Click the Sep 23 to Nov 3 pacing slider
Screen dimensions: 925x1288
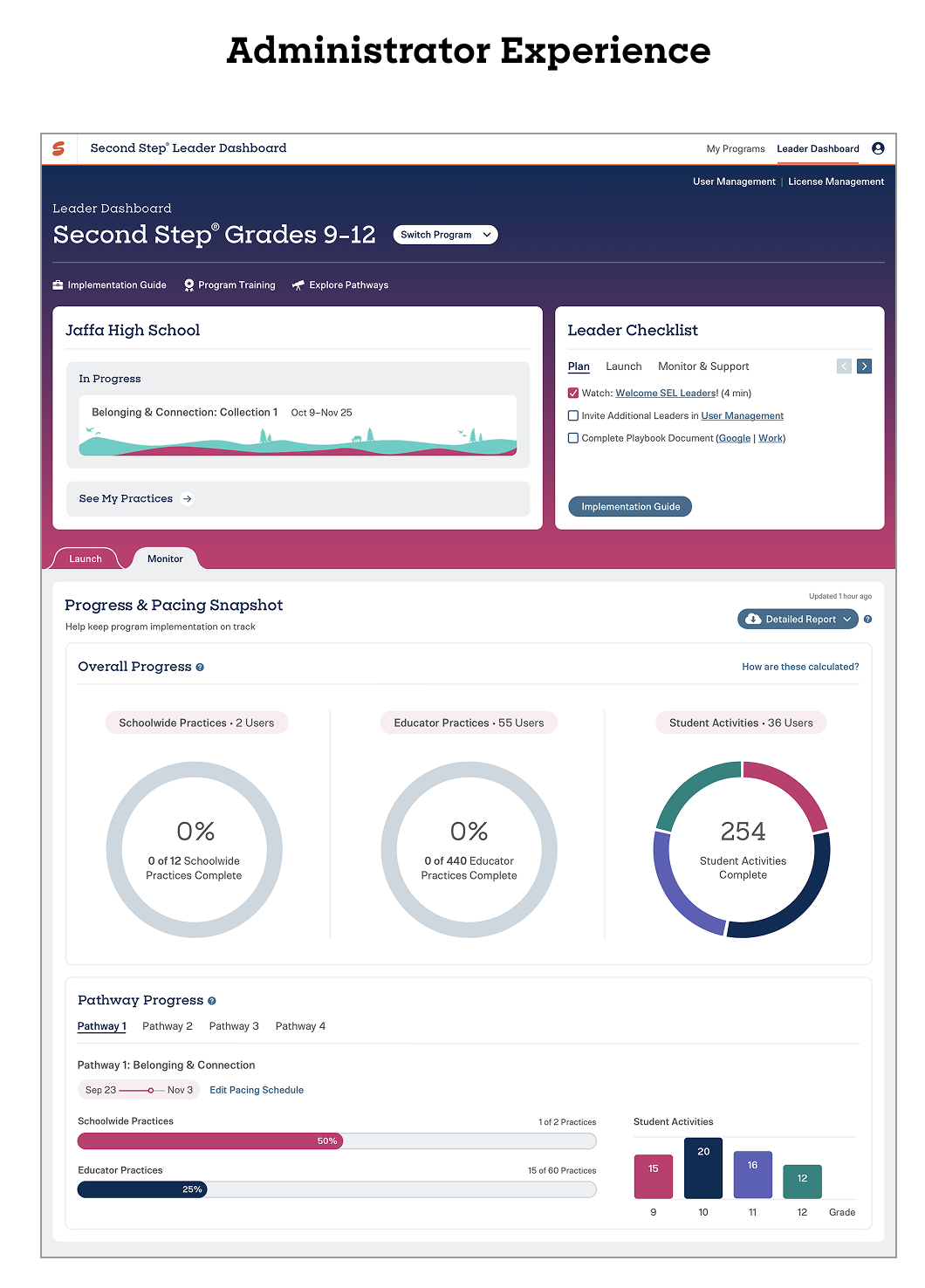tap(139, 1090)
